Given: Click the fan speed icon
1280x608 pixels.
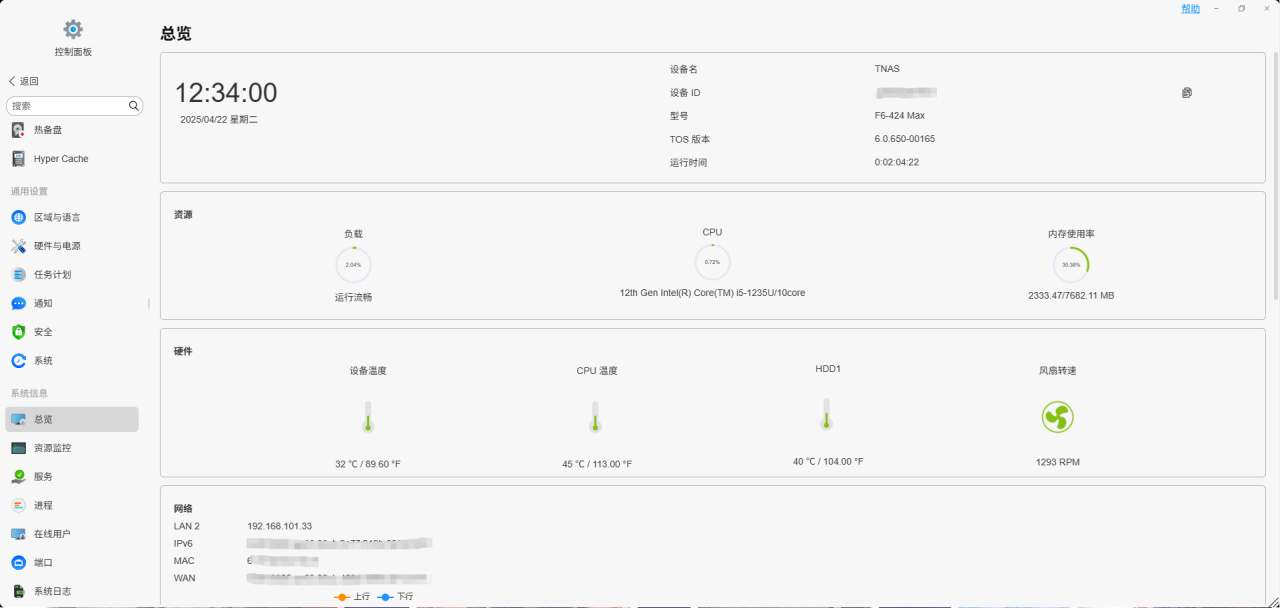Looking at the screenshot, I should point(1057,417).
